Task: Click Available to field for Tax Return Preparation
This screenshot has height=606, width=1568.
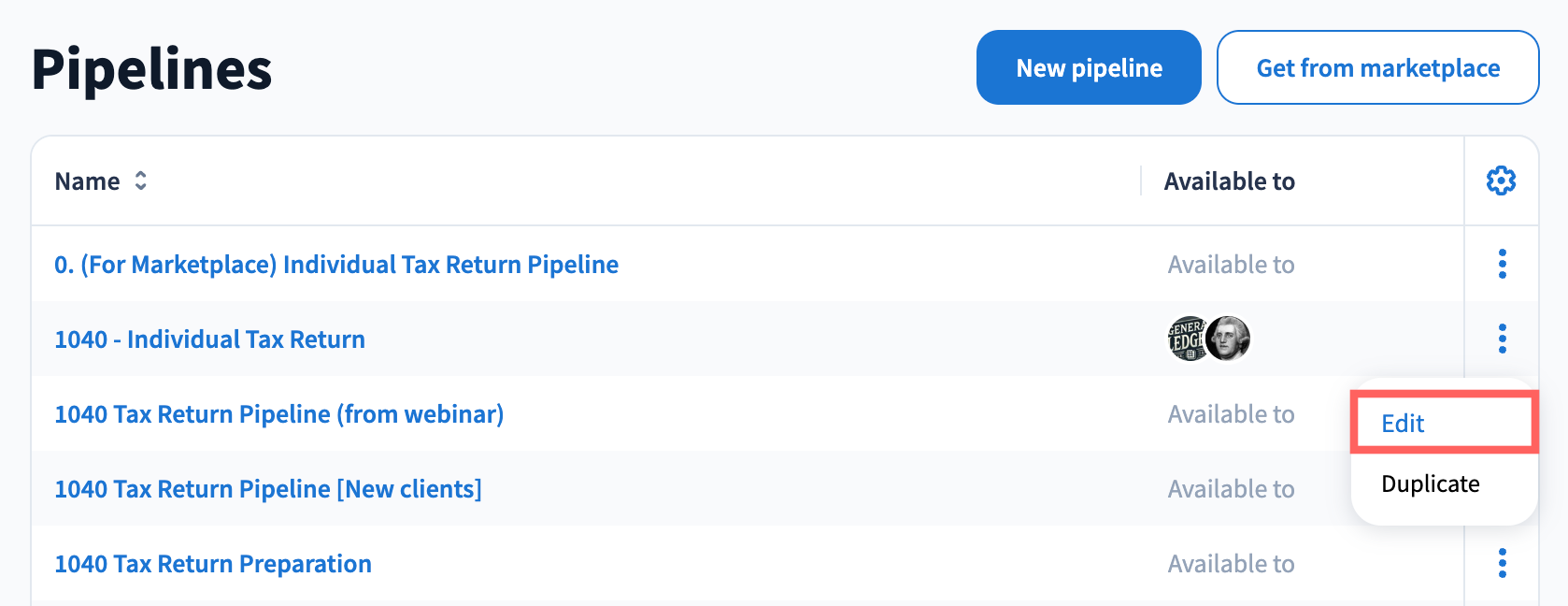Action: [x=1231, y=564]
